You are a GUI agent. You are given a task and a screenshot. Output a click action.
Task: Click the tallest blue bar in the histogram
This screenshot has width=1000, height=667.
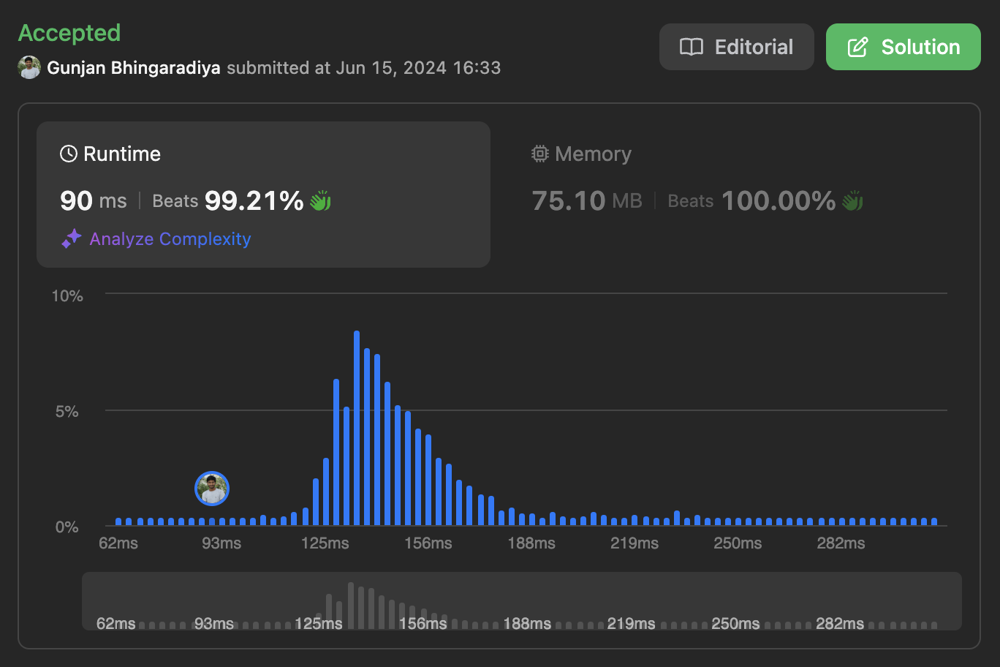coord(357,428)
